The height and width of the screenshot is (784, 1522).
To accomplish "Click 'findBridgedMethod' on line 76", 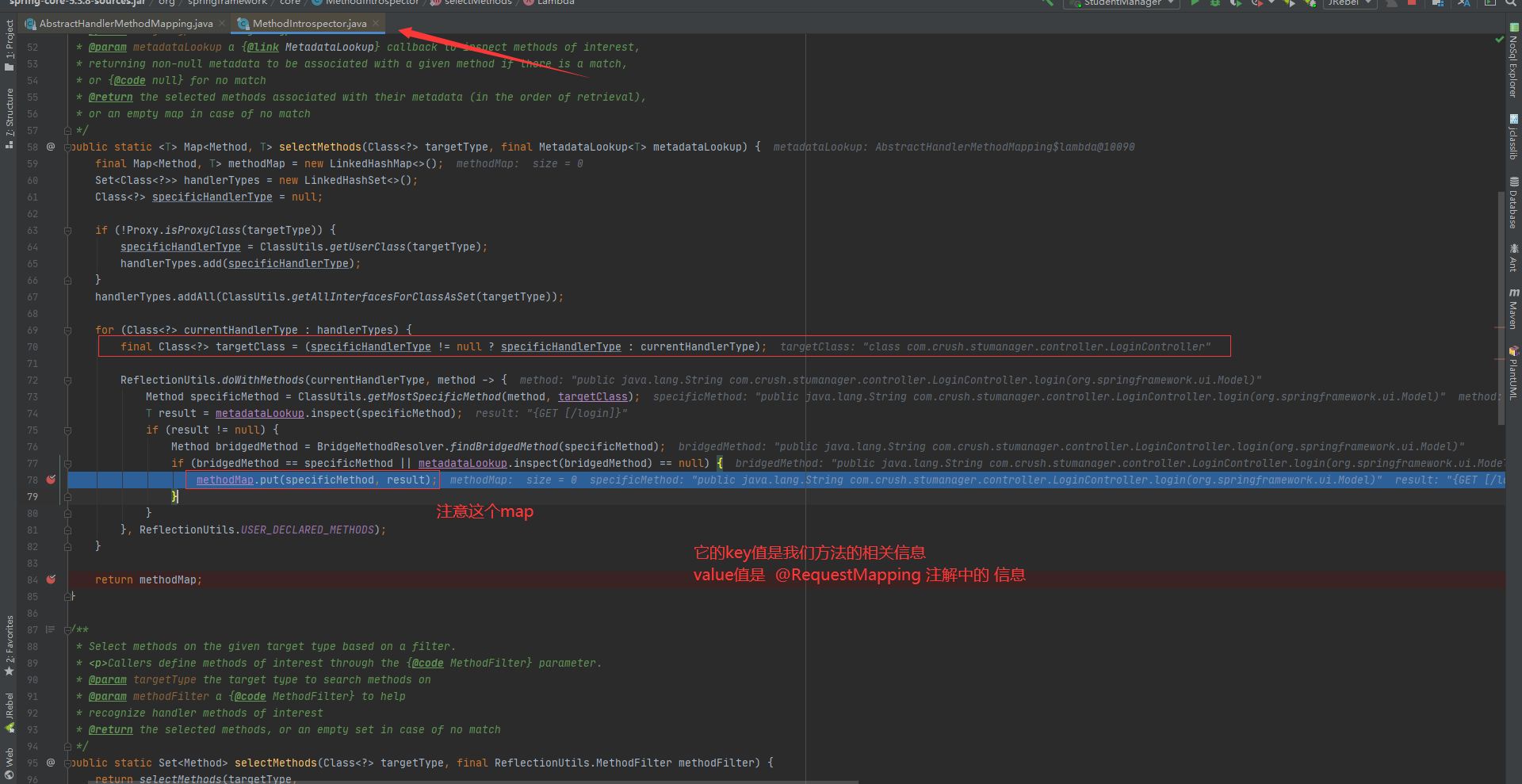I will 503,446.
